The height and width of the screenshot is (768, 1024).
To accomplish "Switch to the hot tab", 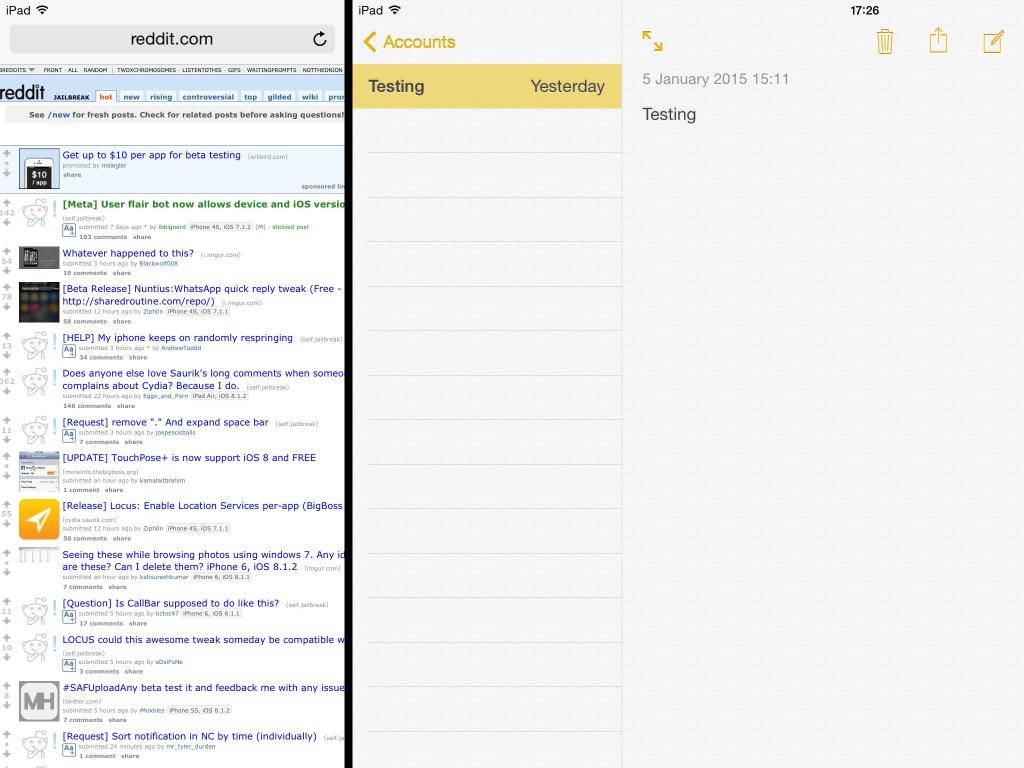I will pos(106,97).
